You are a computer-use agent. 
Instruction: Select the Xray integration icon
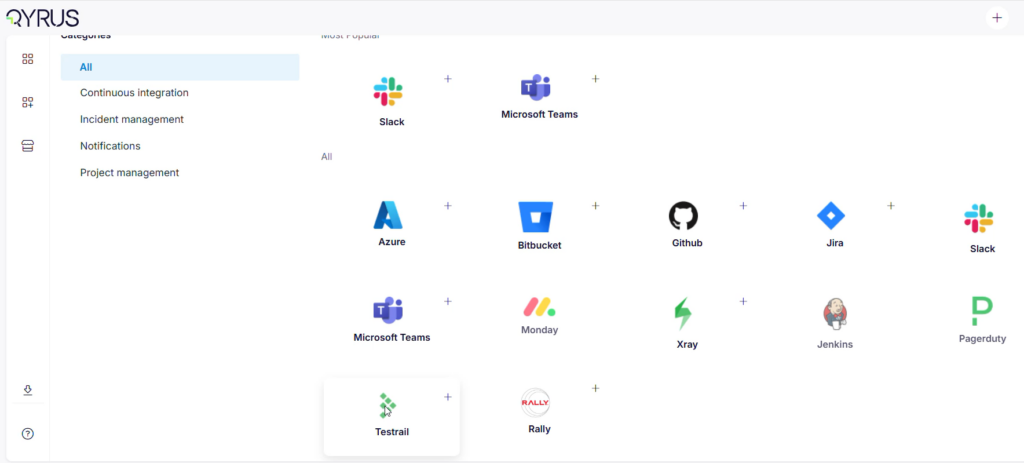(x=683, y=313)
